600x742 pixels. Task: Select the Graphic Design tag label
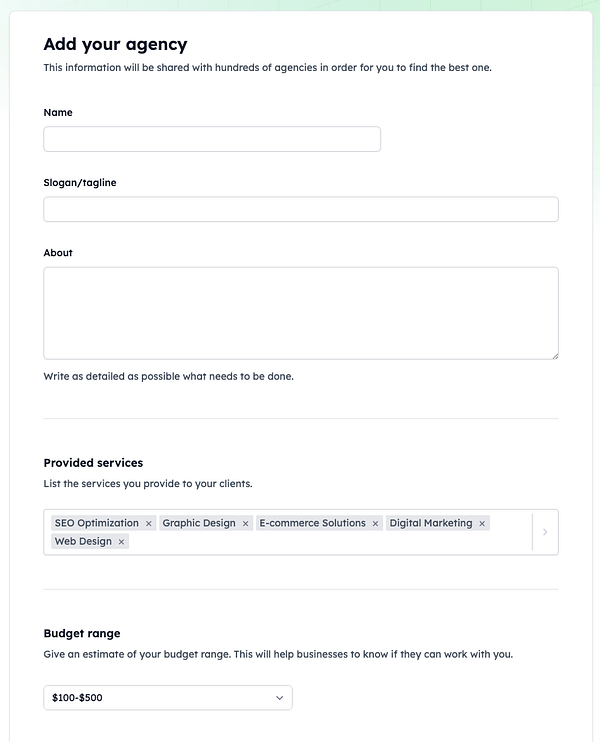point(199,523)
